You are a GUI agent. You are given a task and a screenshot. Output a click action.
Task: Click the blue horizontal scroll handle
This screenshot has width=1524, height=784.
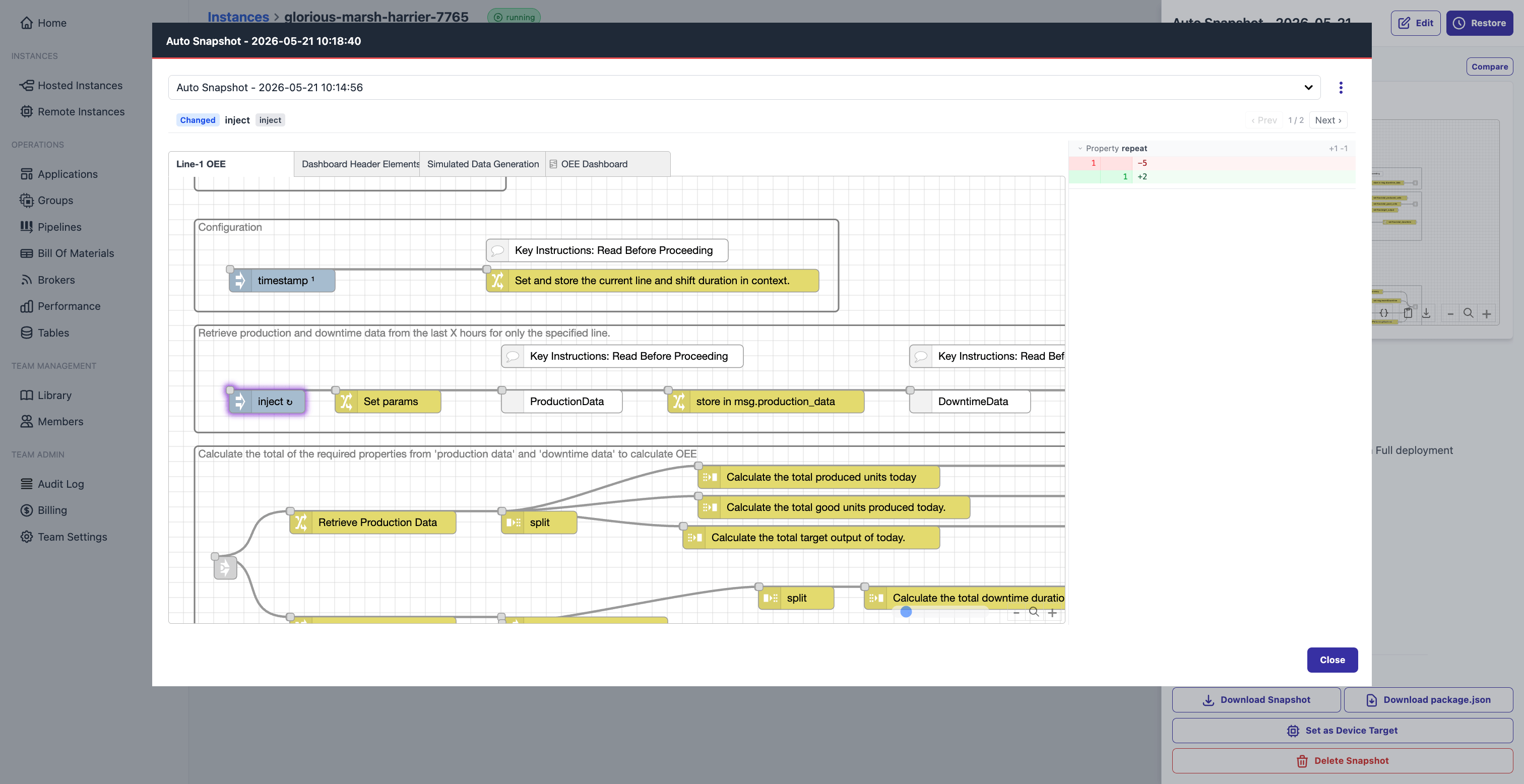[906, 612]
